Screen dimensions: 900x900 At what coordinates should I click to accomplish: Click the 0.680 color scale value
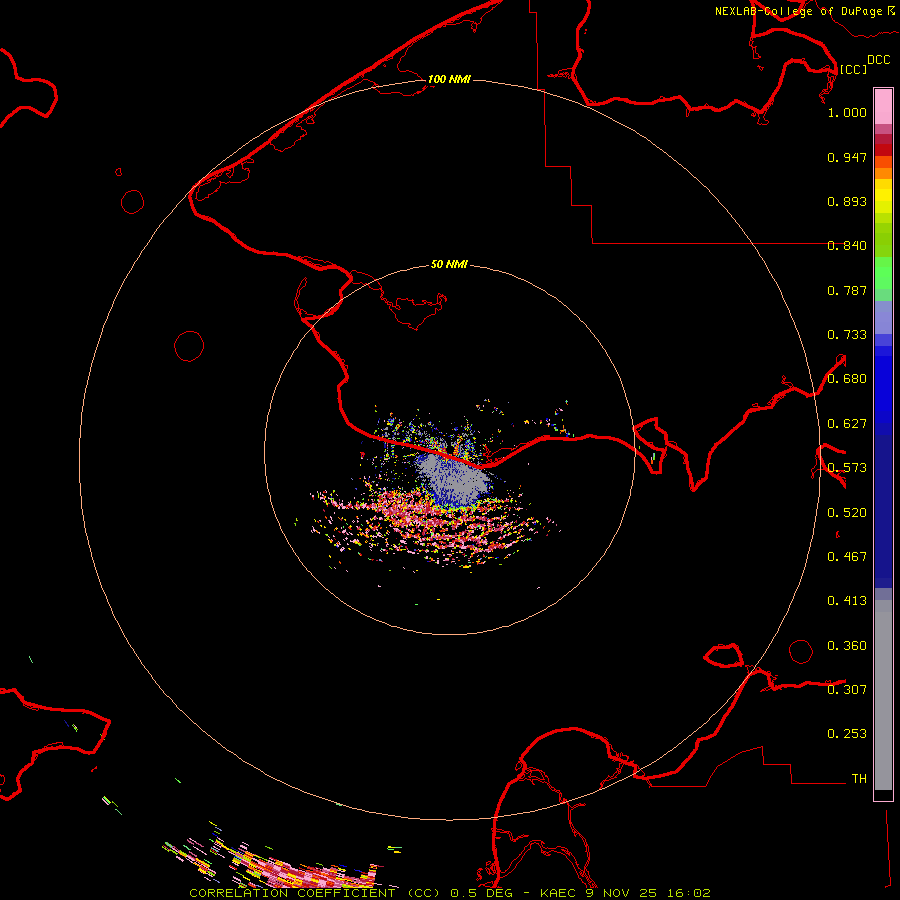click(847, 379)
